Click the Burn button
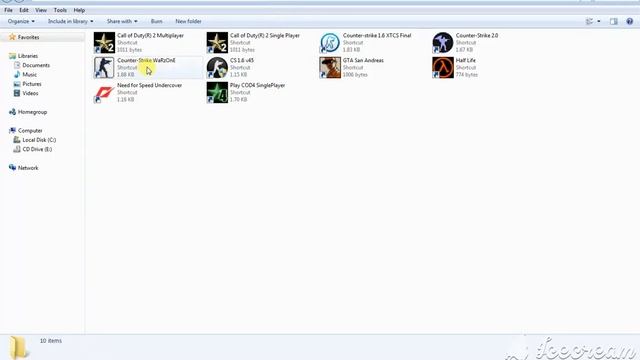 156,21
